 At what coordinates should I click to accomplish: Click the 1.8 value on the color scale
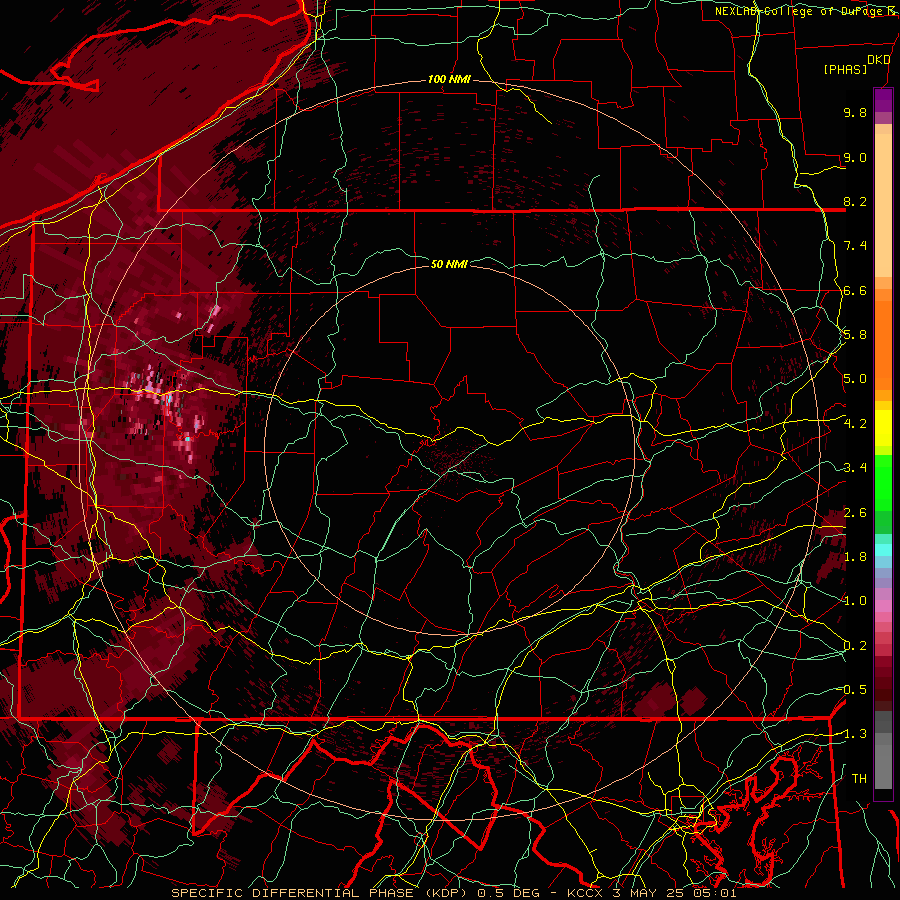coord(855,557)
